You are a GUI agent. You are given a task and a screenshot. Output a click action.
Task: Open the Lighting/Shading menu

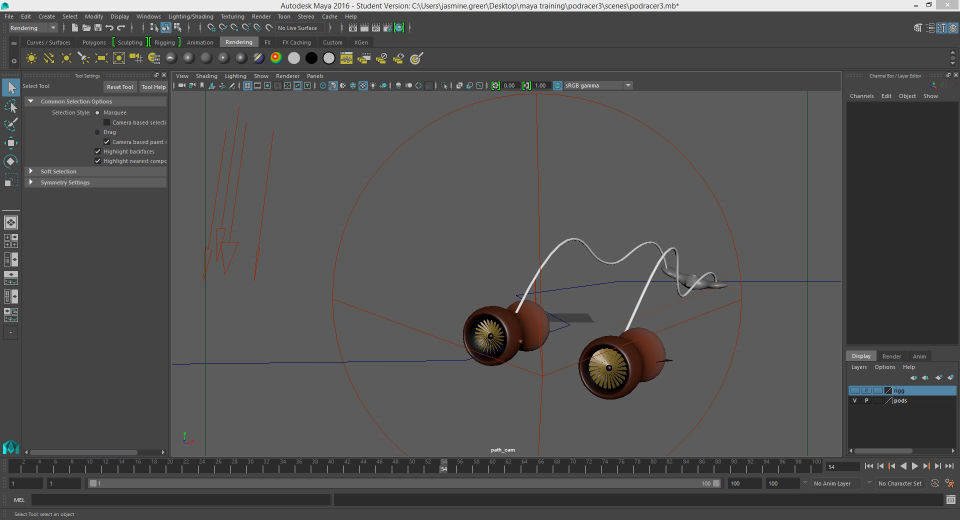pos(190,16)
